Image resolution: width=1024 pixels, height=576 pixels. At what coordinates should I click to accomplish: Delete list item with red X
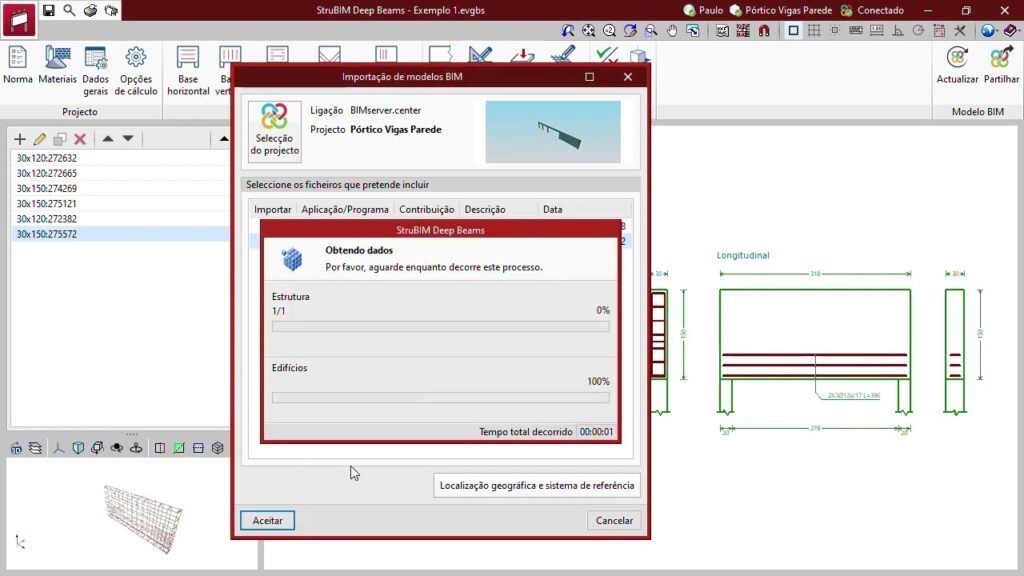(80, 139)
